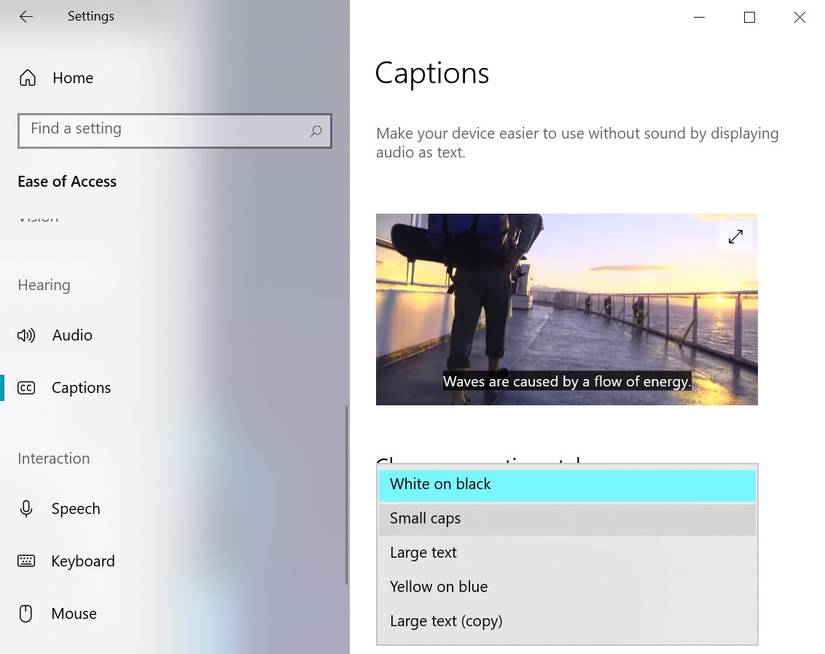Click the back arrow at top left
This screenshot has width=825, height=654.
(25, 16)
